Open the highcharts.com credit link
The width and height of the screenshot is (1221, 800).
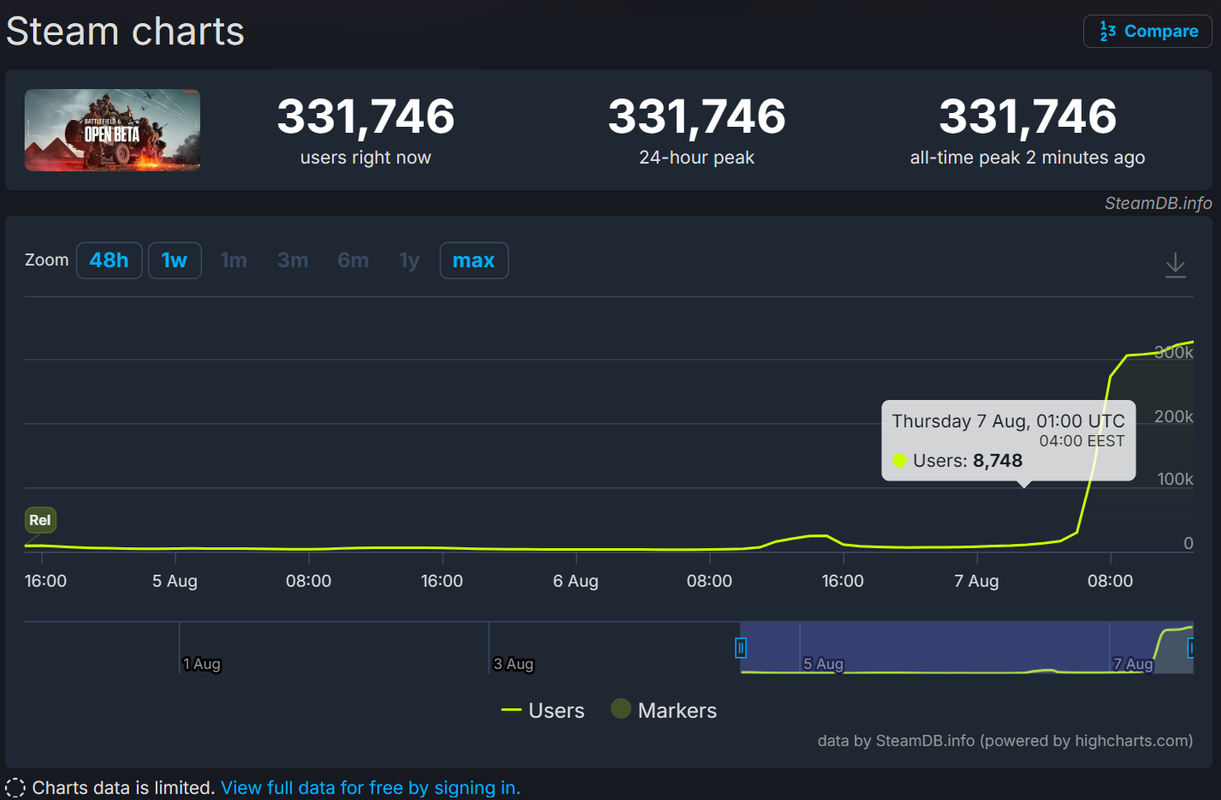tap(1131, 741)
